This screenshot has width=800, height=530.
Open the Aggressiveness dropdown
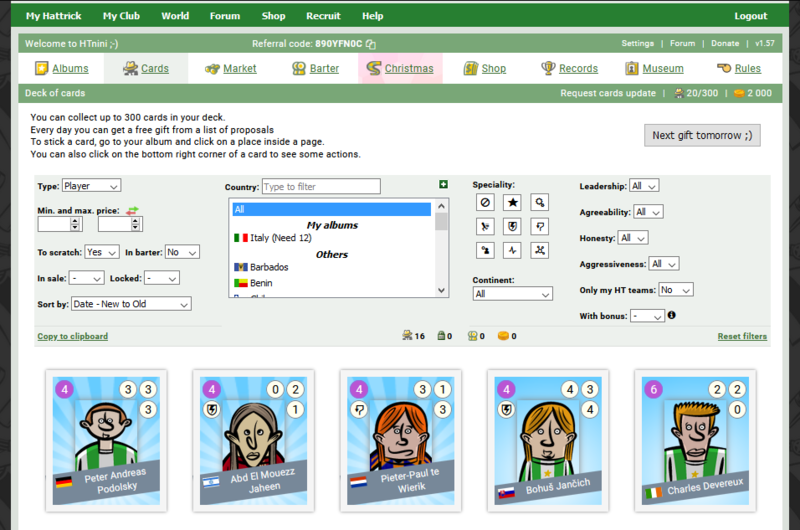pos(664,264)
